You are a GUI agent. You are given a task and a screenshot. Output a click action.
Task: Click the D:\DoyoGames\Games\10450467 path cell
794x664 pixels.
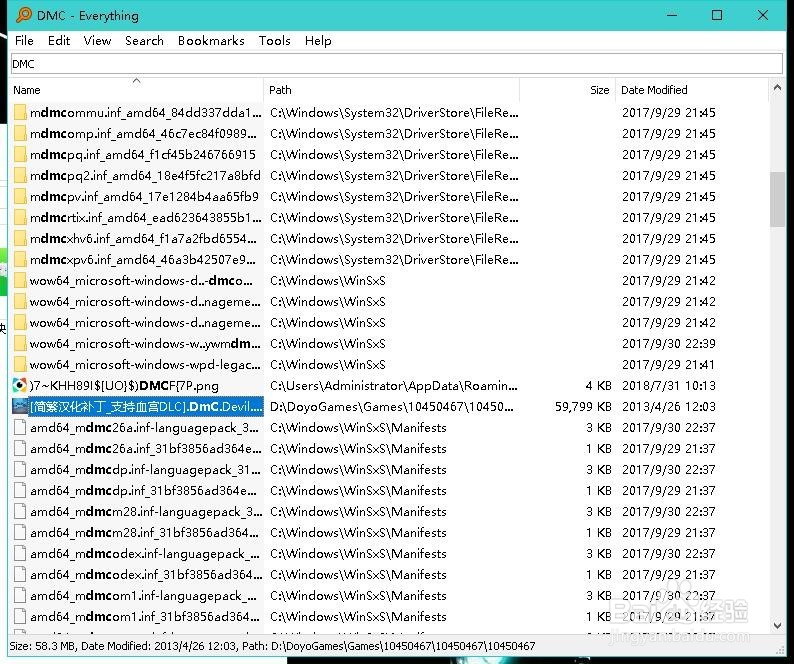click(x=391, y=407)
